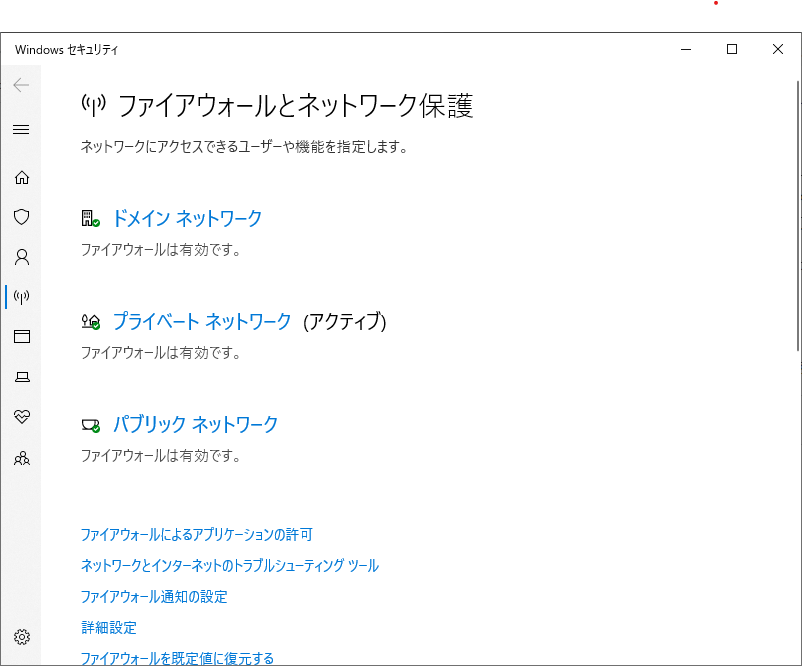802x666 pixels.
Task: Click the ネットワークにアクセスできるユーザー description text
Action: pyautogui.click(x=244, y=147)
